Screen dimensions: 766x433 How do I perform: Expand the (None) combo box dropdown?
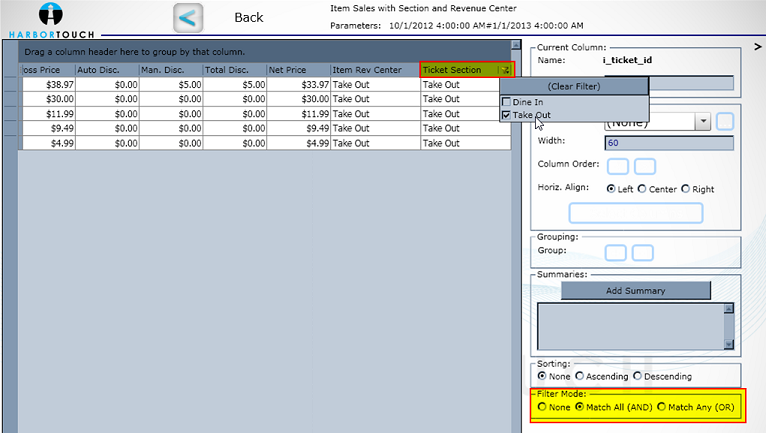(x=703, y=121)
